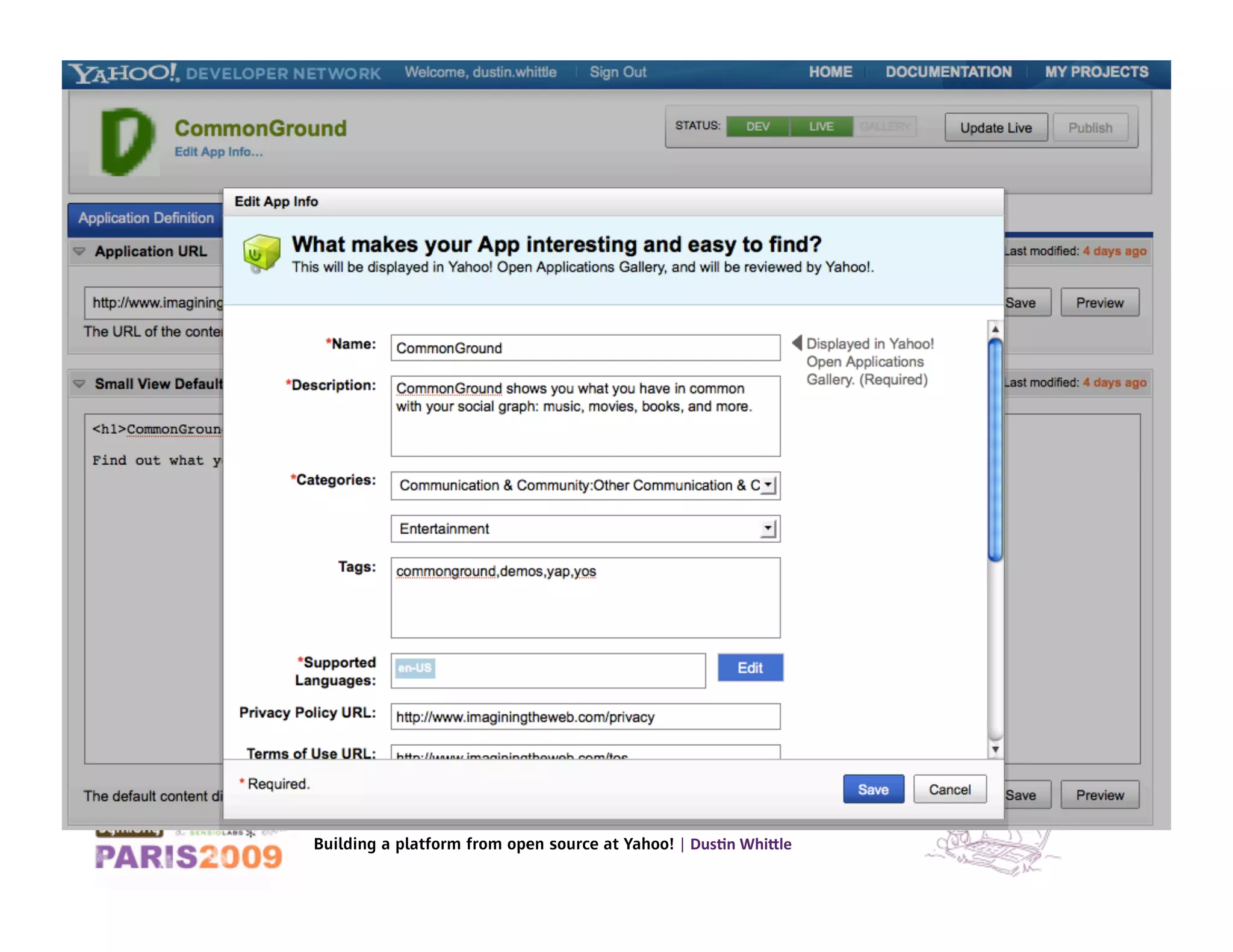Click the Publish button

[1090, 128]
